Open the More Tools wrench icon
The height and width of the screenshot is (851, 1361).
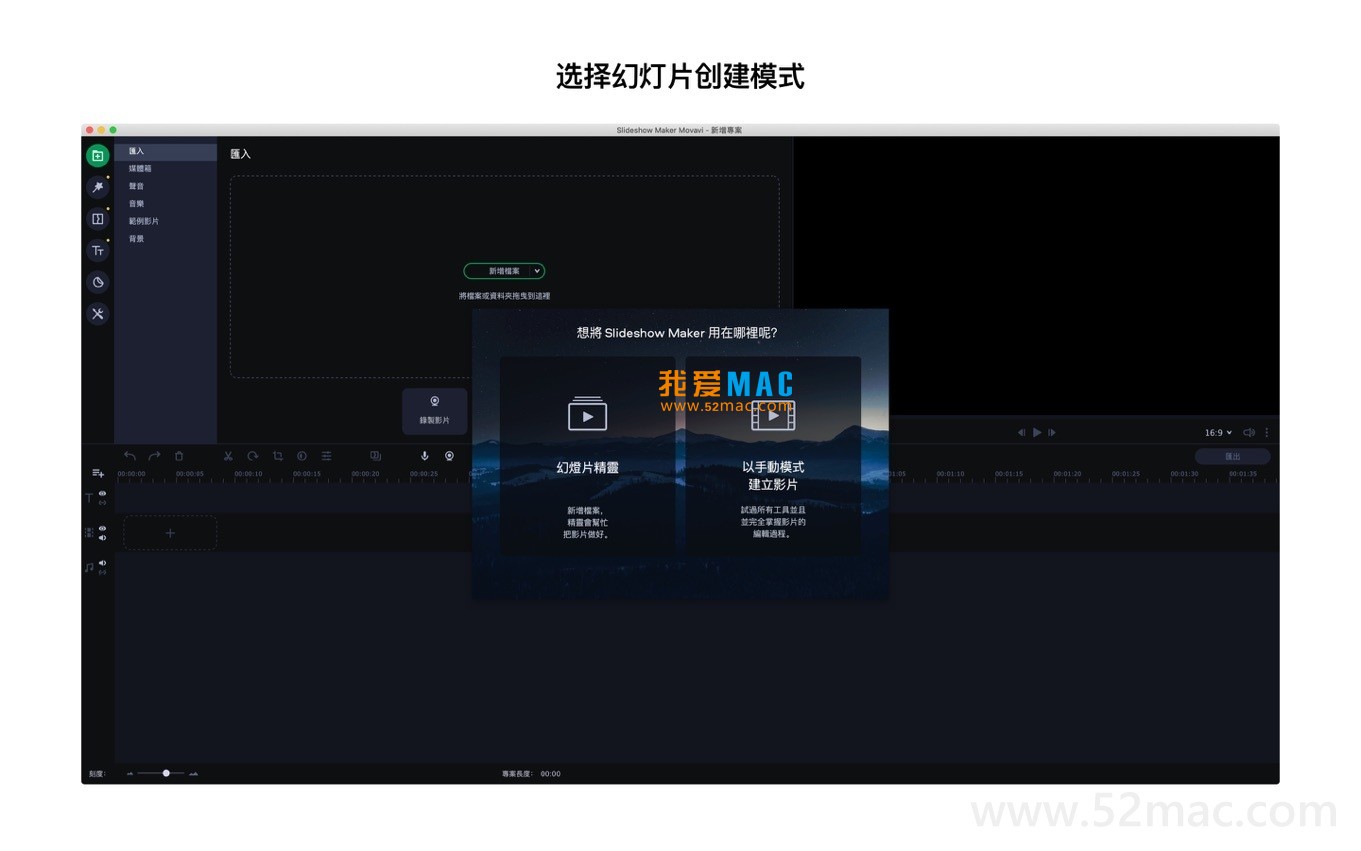click(x=97, y=314)
